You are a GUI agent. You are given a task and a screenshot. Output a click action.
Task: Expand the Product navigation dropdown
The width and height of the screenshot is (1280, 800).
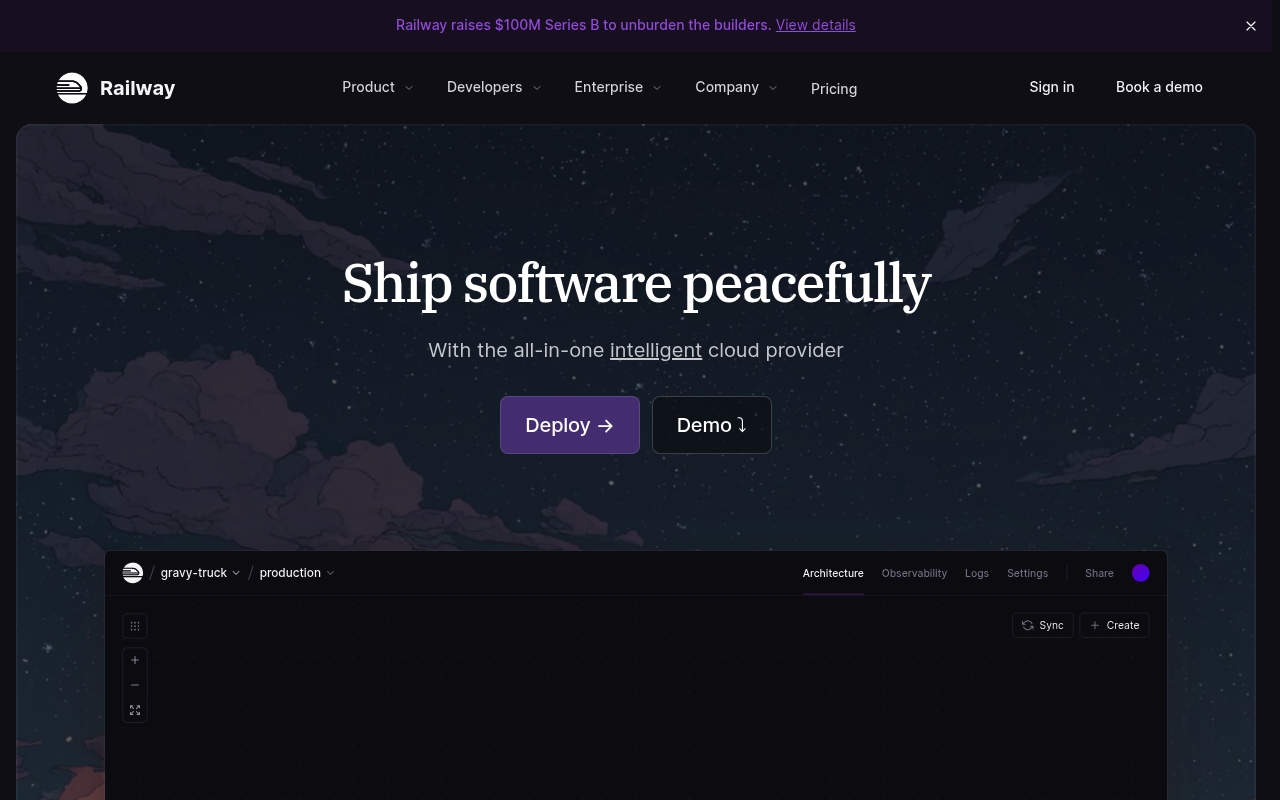point(377,87)
